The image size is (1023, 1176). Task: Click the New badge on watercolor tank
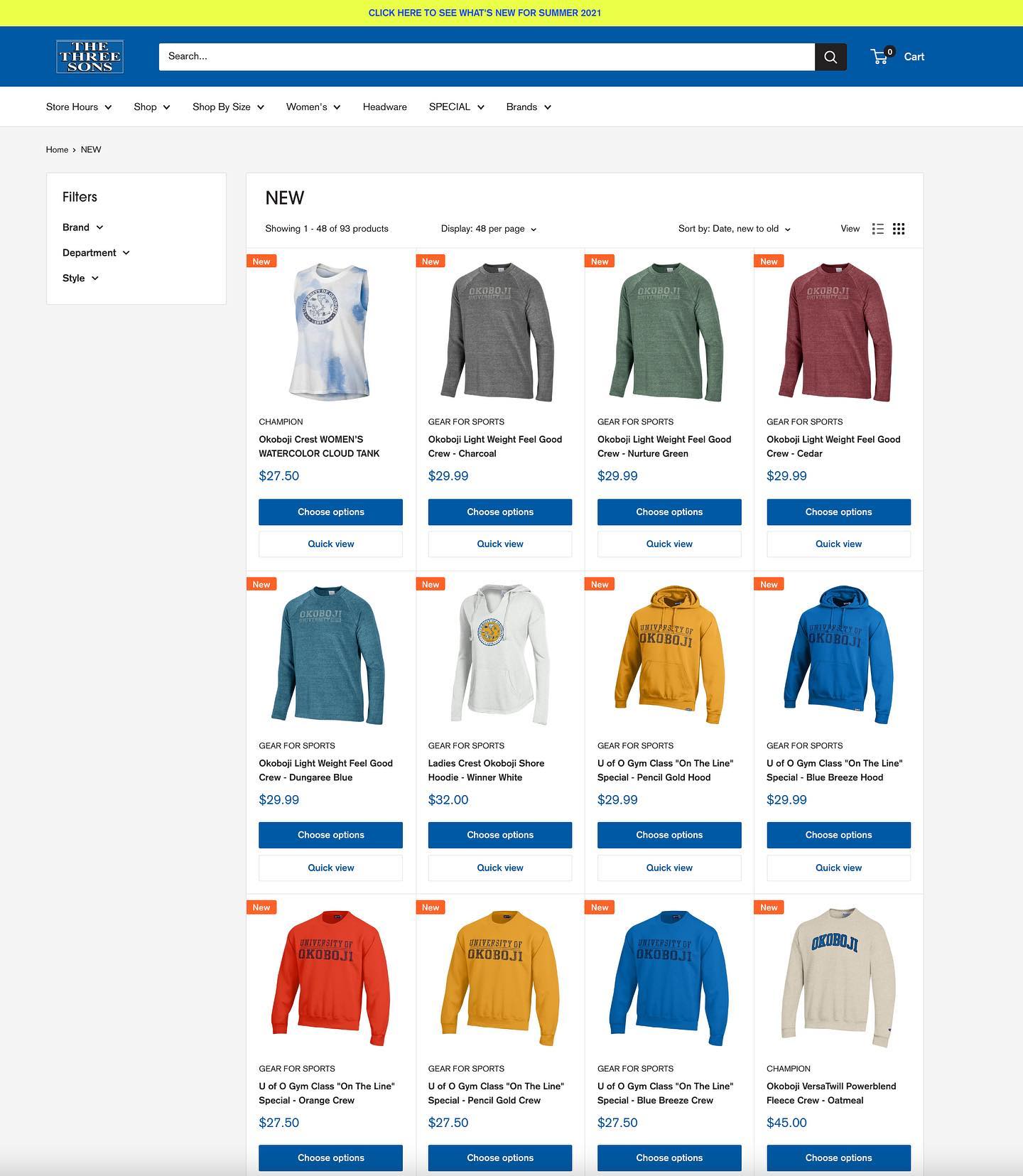click(261, 261)
